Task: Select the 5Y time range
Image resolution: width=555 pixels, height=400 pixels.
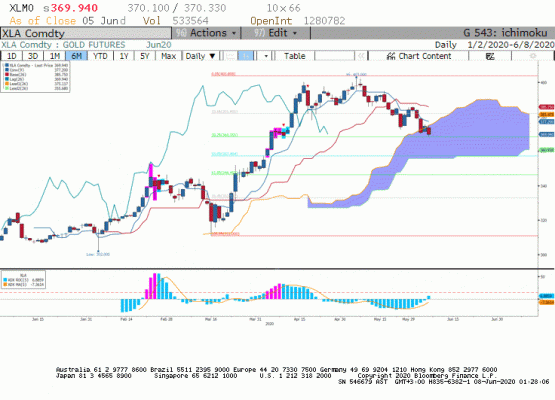Action: click(145, 56)
